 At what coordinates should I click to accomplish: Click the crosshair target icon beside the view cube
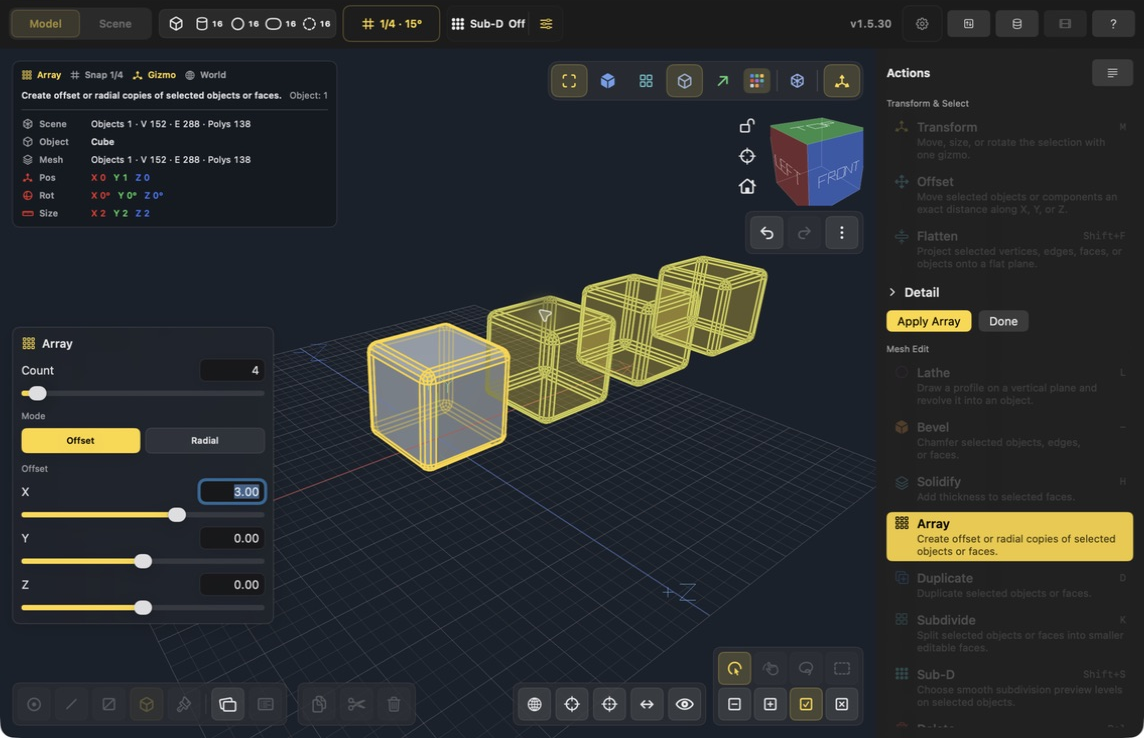pyautogui.click(x=746, y=156)
